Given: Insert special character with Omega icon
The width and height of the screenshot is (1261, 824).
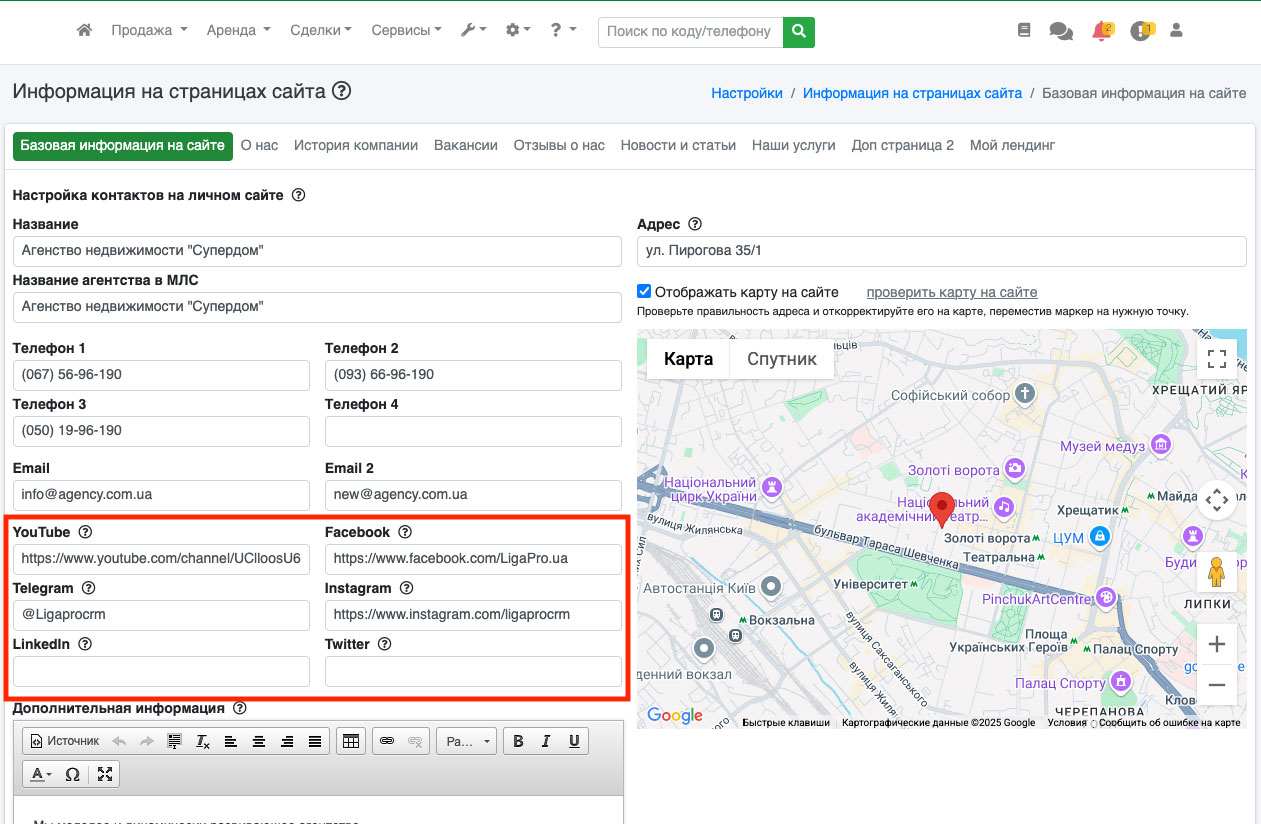Looking at the screenshot, I should tap(72, 774).
